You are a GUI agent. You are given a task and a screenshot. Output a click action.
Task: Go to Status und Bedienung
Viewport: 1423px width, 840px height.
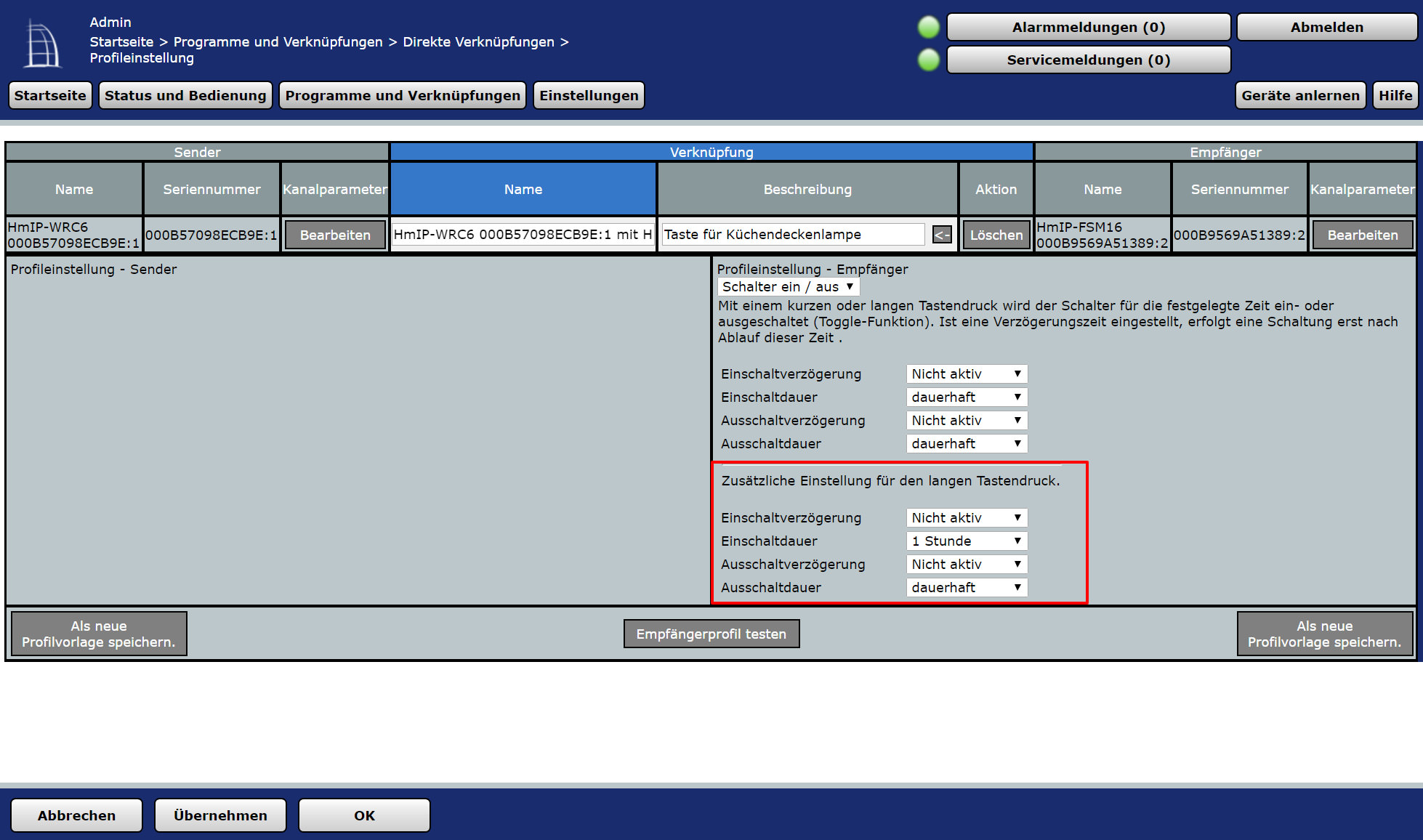(185, 95)
